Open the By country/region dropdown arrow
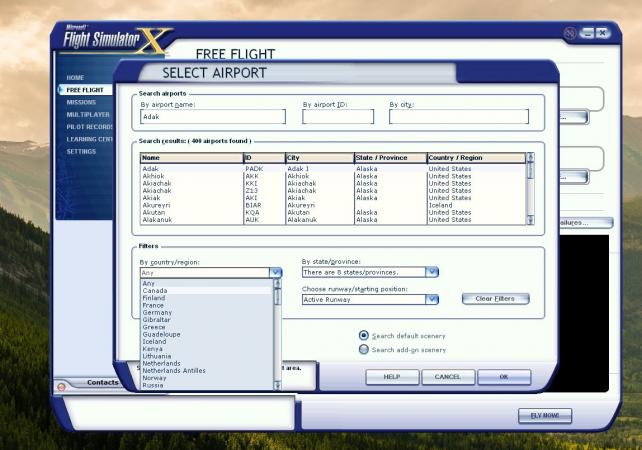The height and width of the screenshot is (450, 642). 276,272
